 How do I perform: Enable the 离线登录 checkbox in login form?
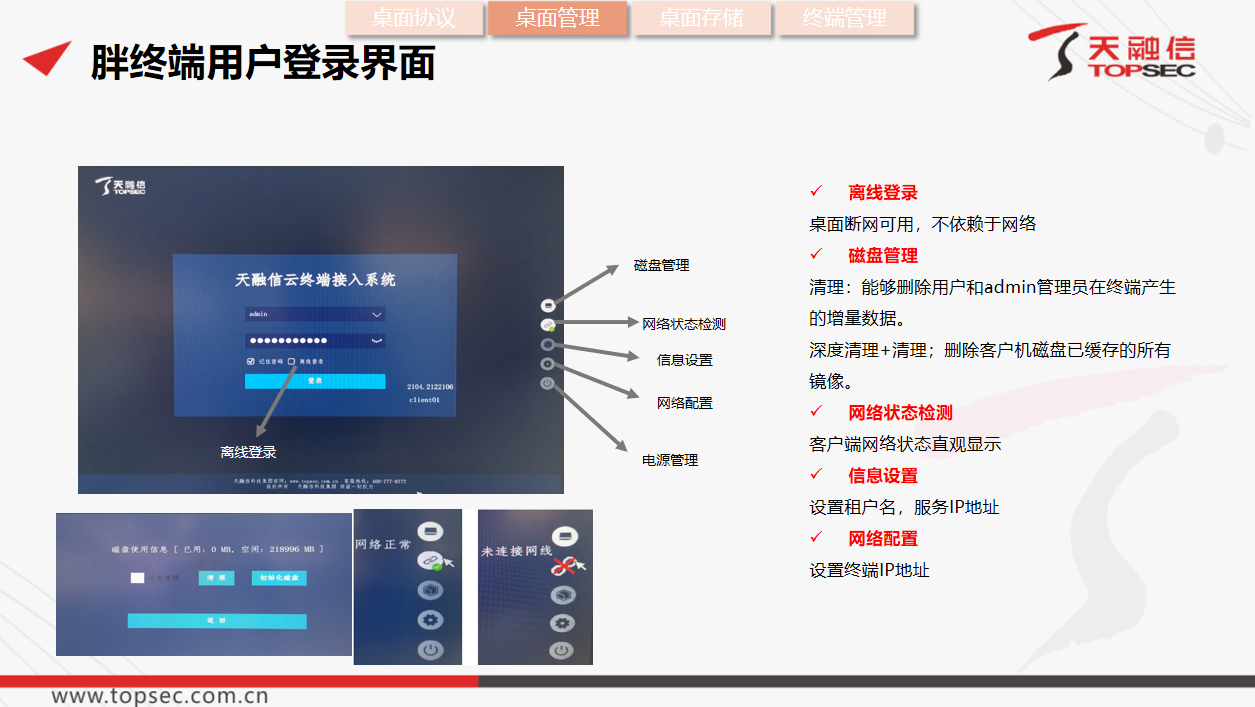click(292, 361)
